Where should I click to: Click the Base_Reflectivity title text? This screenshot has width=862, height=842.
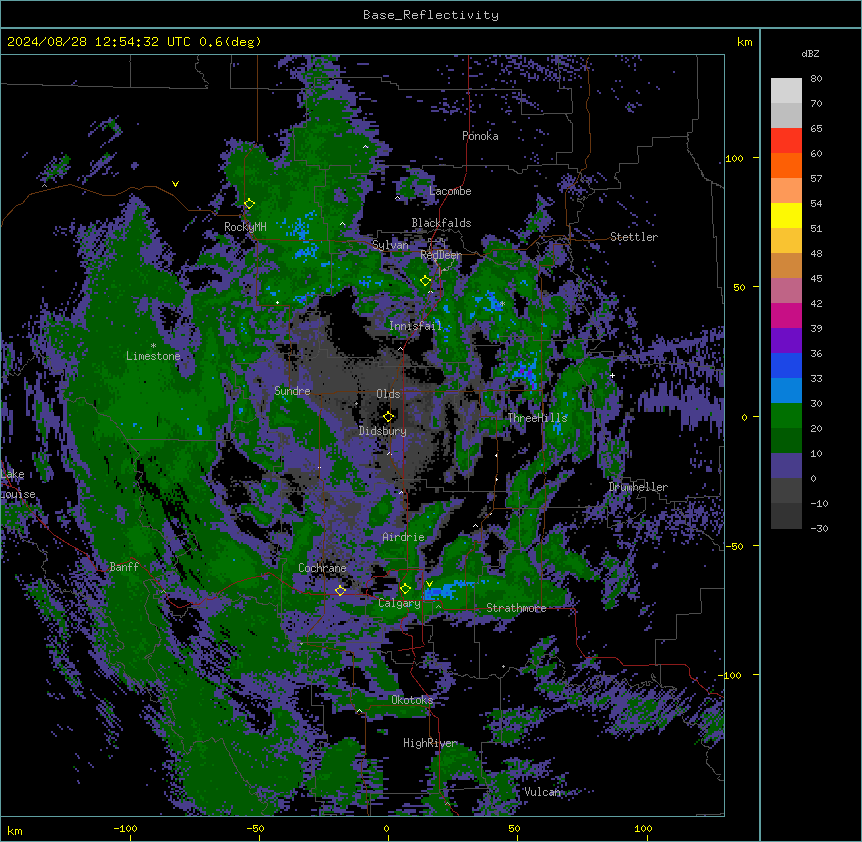[431, 15]
